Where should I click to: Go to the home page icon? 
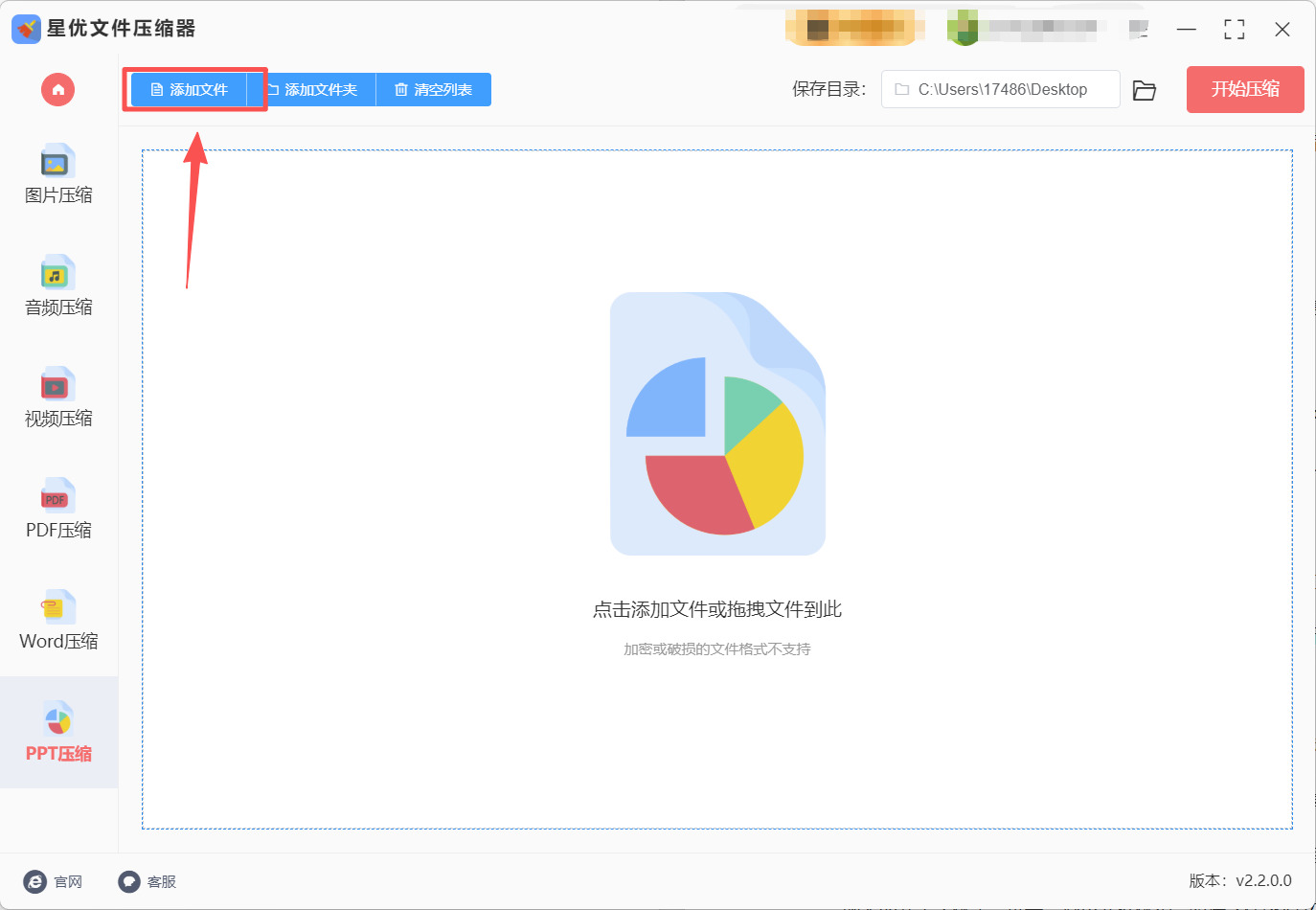pyautogui.click(x=58, y=90)
